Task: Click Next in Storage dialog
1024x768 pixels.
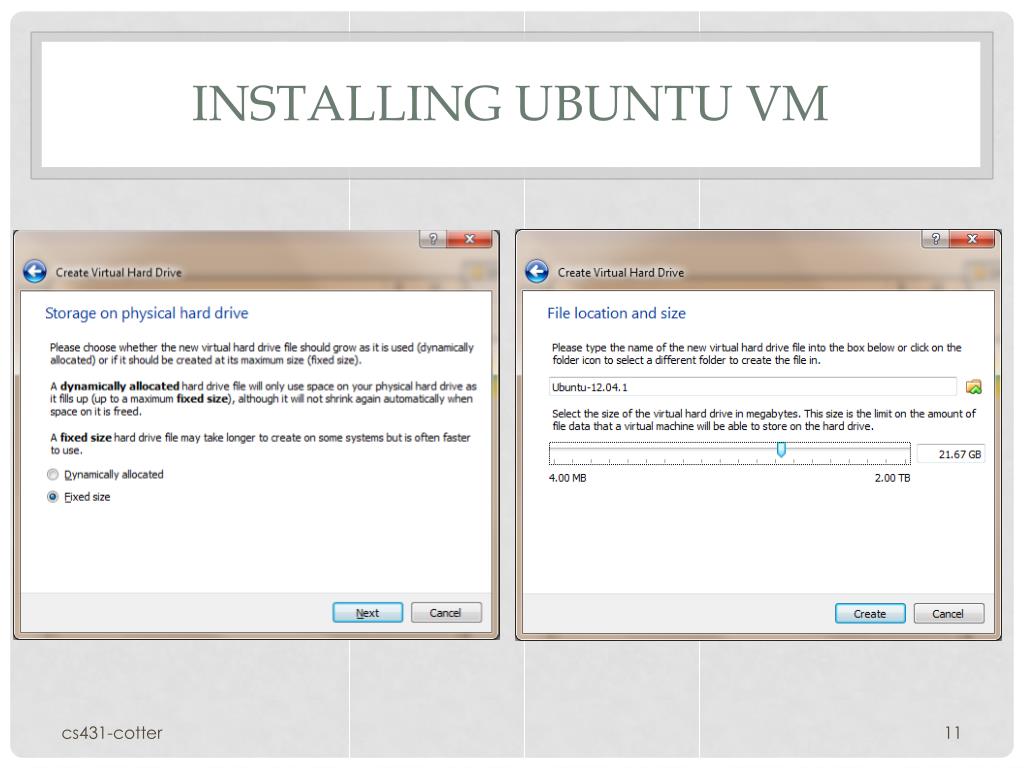Action: point(368,613)
